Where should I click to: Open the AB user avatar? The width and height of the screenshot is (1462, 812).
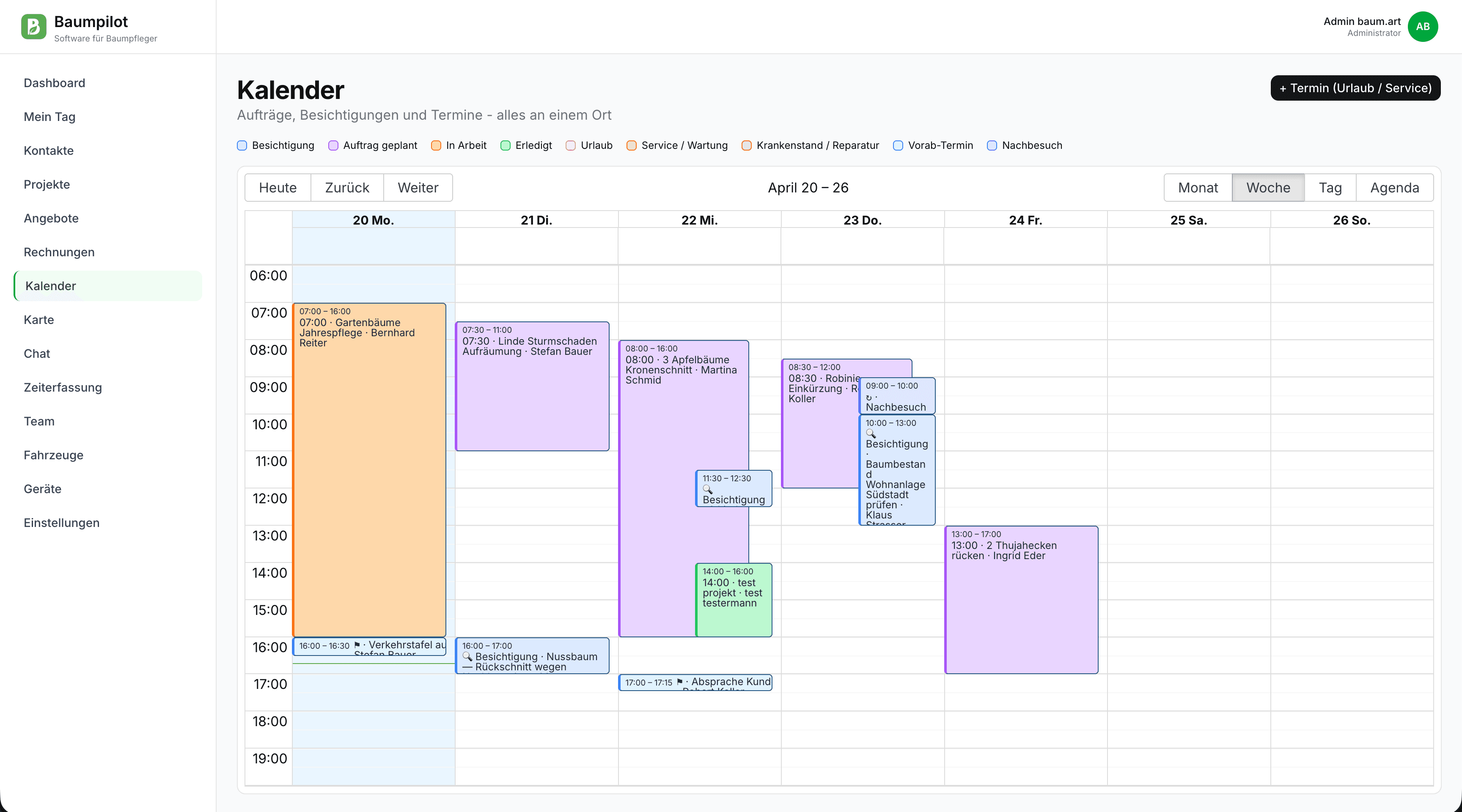1422,27
